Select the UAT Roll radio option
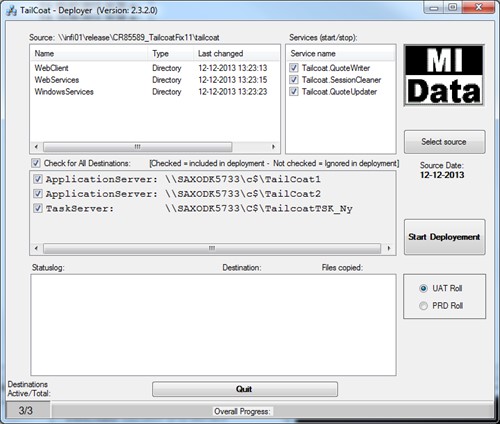500x424 pixels. point(423,288)
